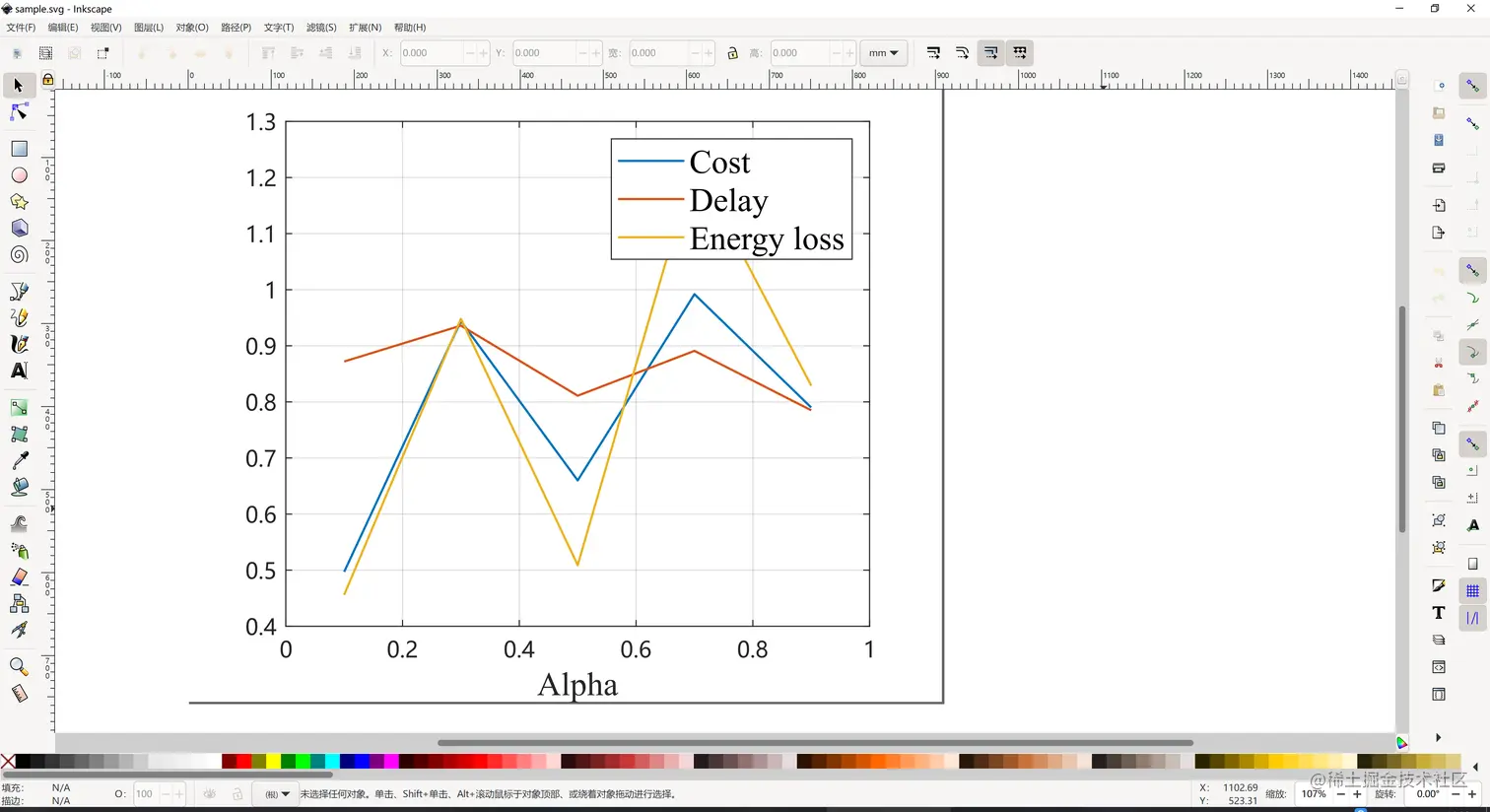This screenshot has height=812, width=1490.
Task: Toggle snap to guides
Action: (1472, 619)
